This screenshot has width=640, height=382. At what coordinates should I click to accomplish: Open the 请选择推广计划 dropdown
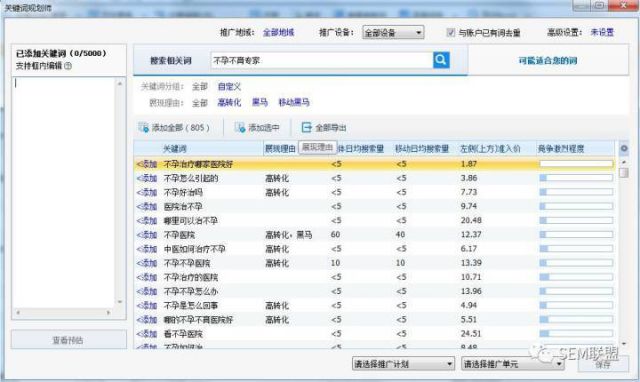pyautogui.click(x=403, y=364)
